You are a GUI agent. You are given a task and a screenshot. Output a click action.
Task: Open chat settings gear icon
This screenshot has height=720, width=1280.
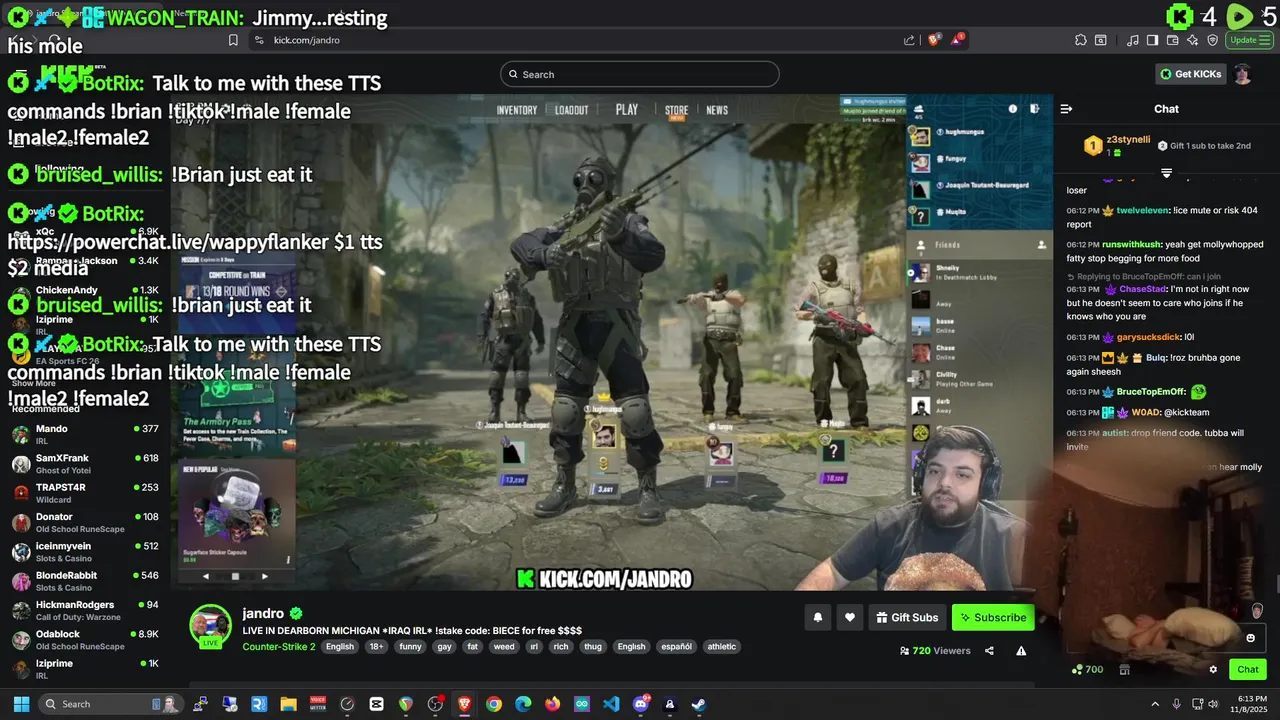[1213, 670]
